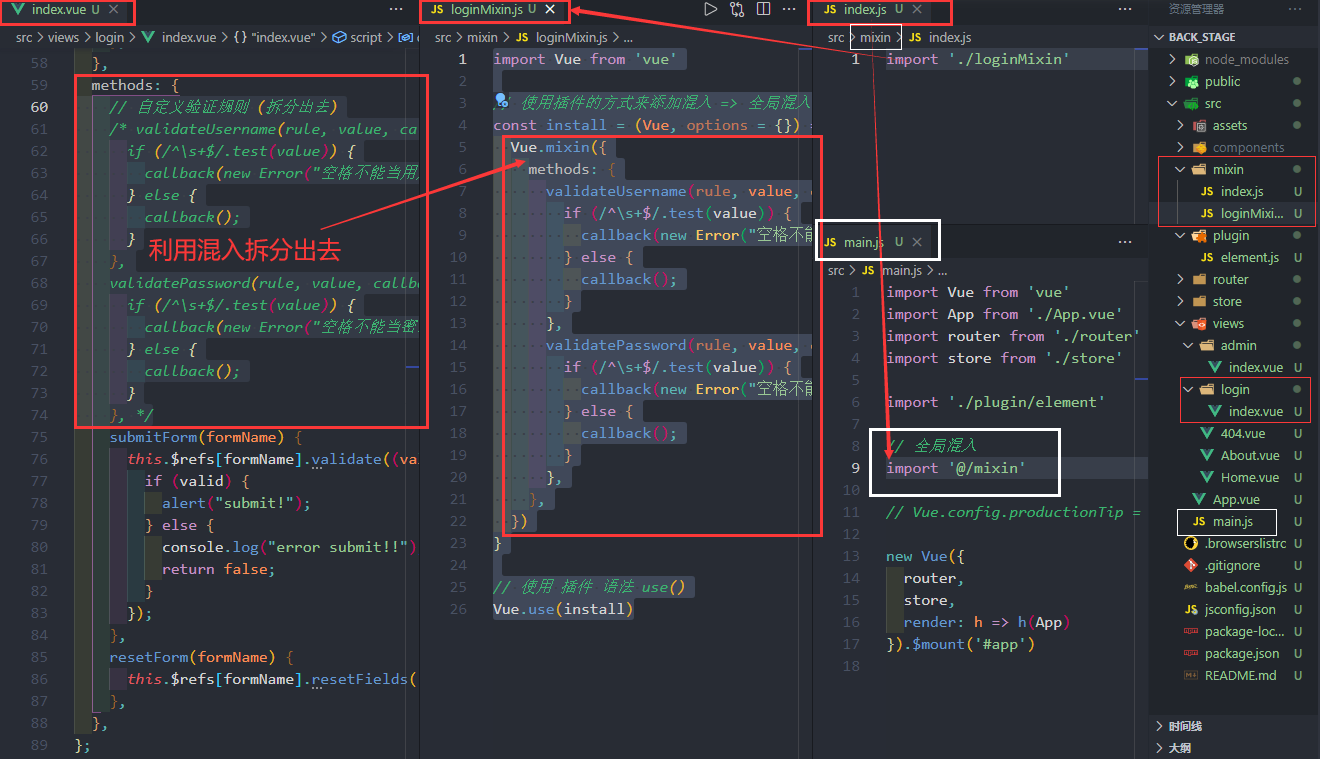Open the .gitignore file icon in explorer

pyautogui.click(x=1190, y=565)
